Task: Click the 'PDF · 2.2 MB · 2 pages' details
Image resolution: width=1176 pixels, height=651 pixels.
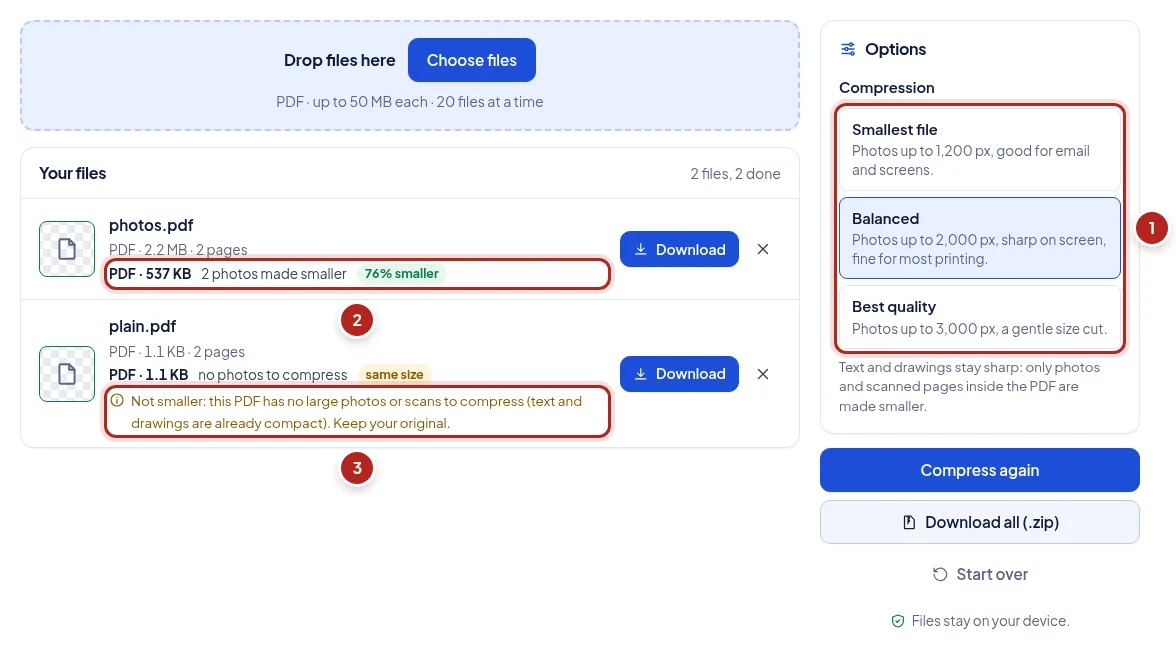Action: click(x=178, y=250)
